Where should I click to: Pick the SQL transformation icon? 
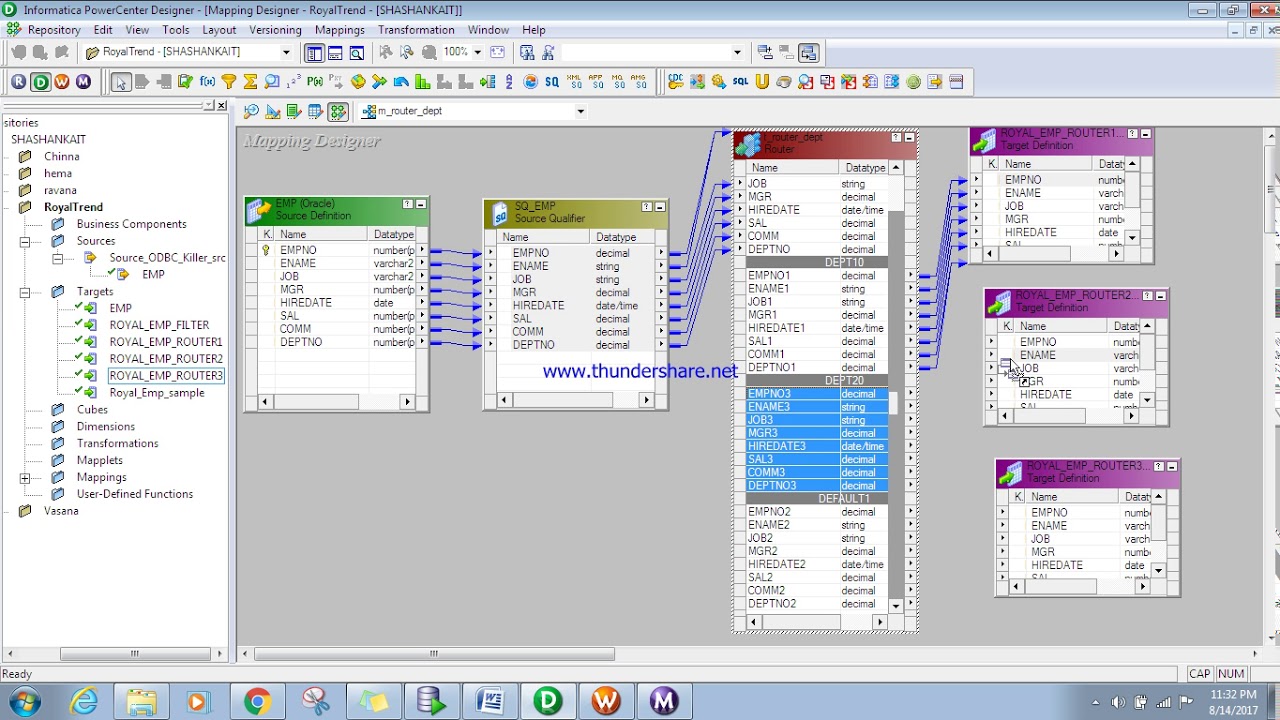tap(740, 82)
